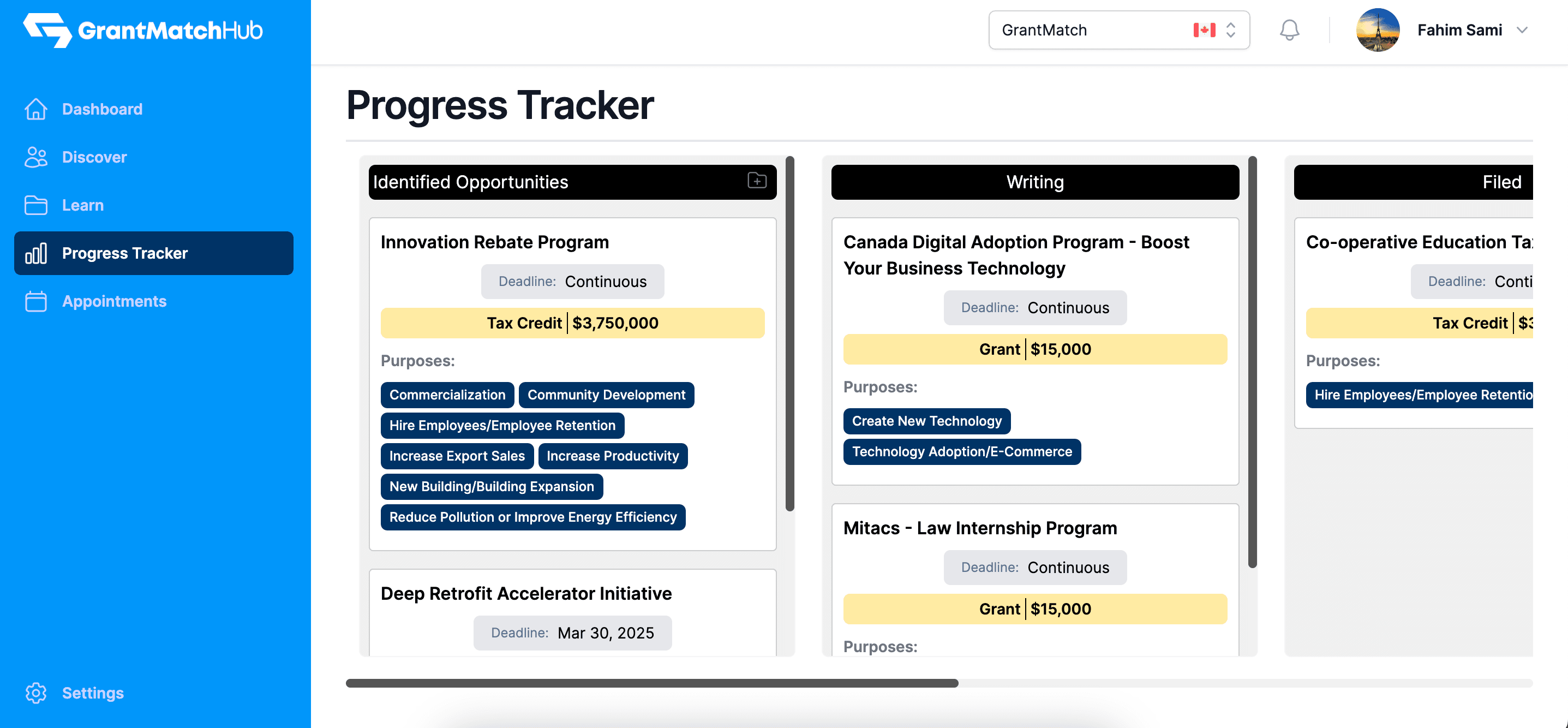This screenshot has height=728, width=1568.
Task: Open notifications bell icon
Action: [1289, 30]
